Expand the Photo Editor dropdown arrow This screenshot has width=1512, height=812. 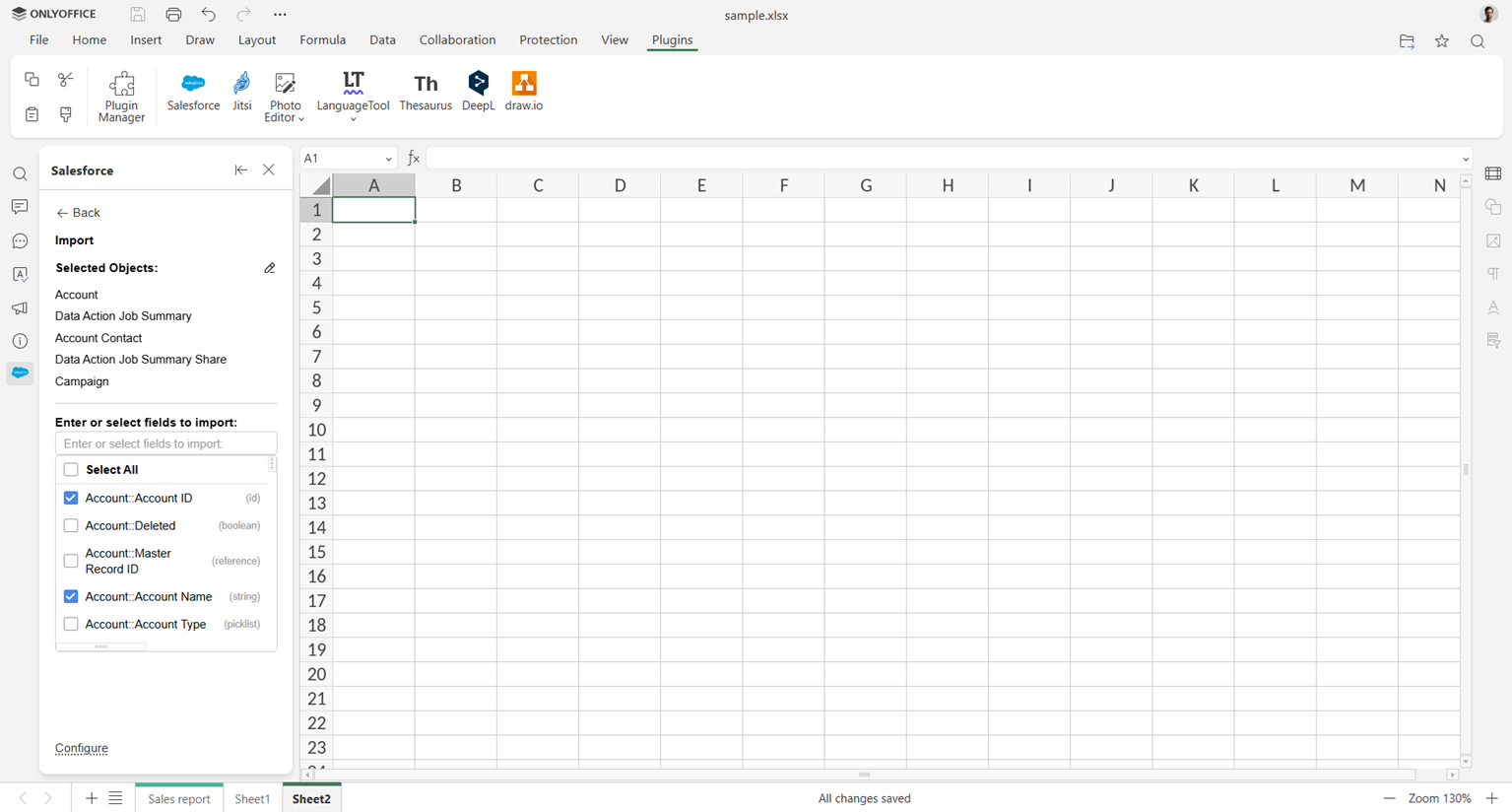(x=301, y=118)
